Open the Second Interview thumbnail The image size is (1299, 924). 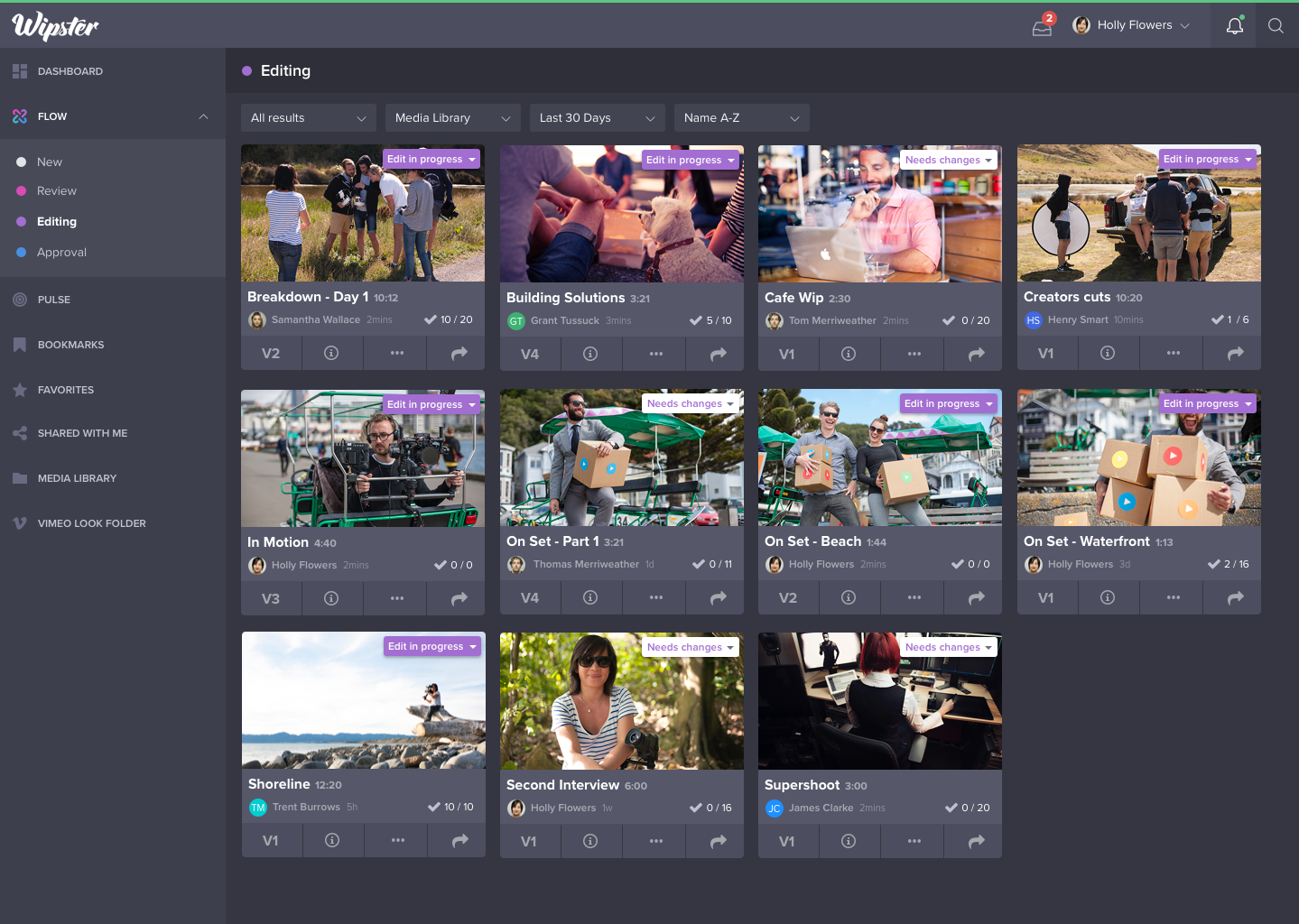(x=622, y=701)
